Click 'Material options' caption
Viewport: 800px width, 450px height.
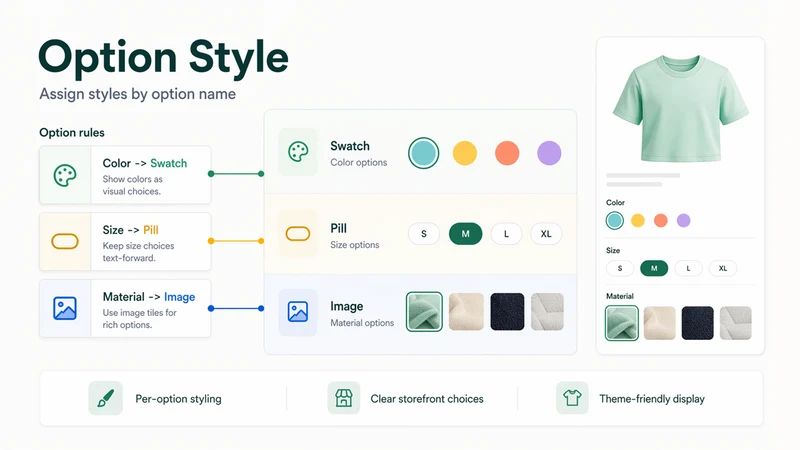click(x=362, y=323)
